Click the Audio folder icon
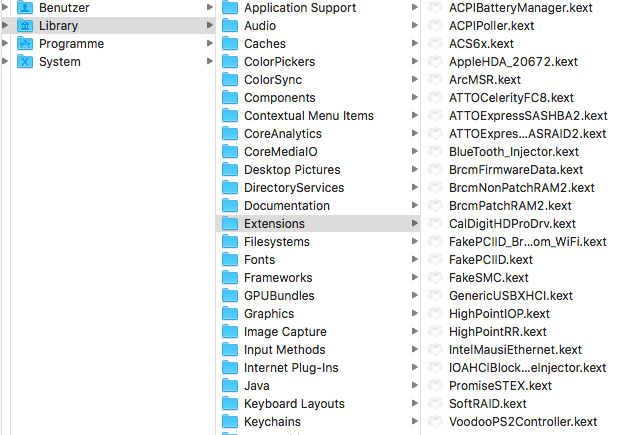The width and height of the screenshot is (617, 435). pos(229,25)
